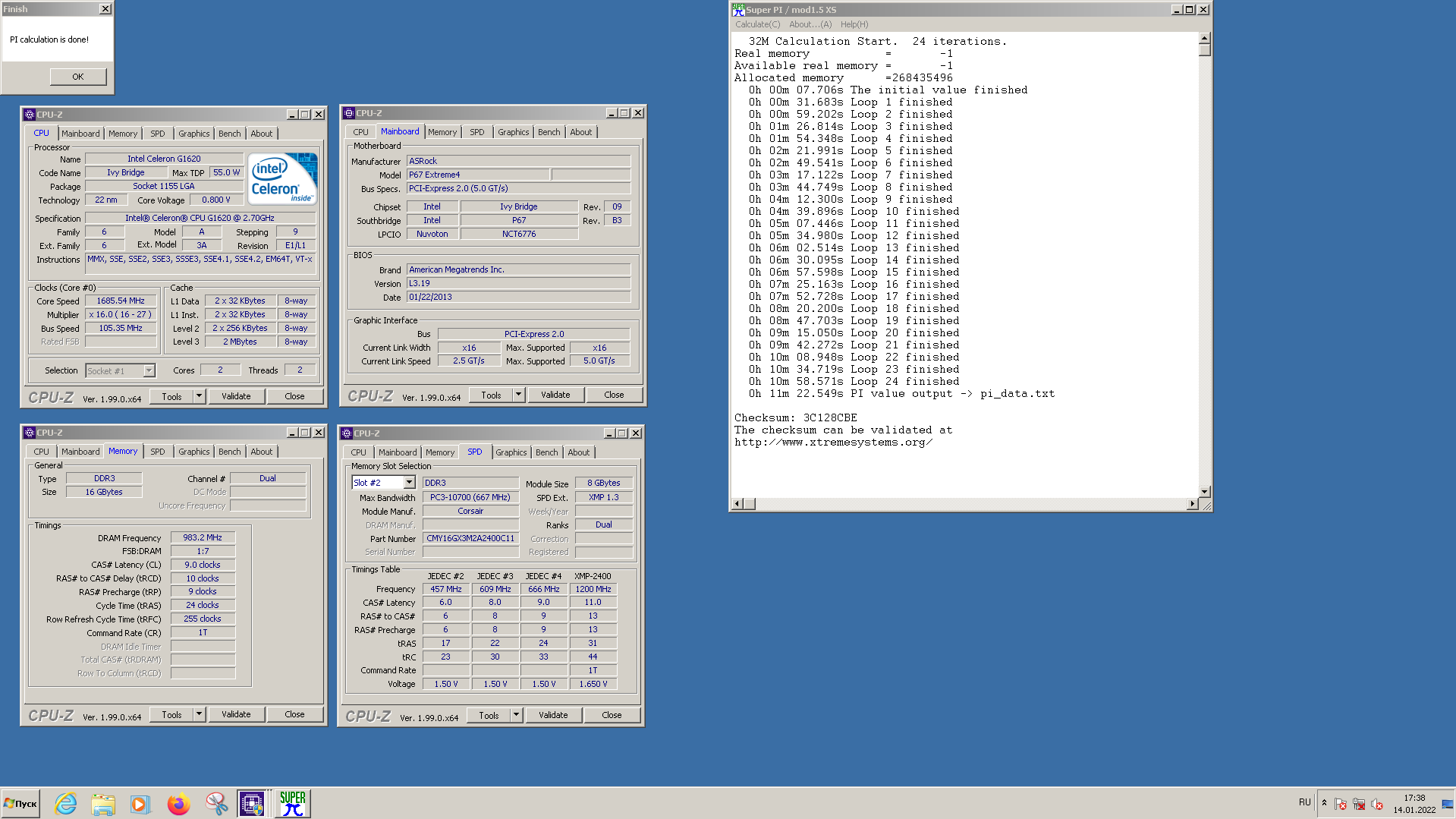The image size is (1456, 819).
Task: Click the Core Speed 1685.54 MHz field
Action: tap(121, 301)
